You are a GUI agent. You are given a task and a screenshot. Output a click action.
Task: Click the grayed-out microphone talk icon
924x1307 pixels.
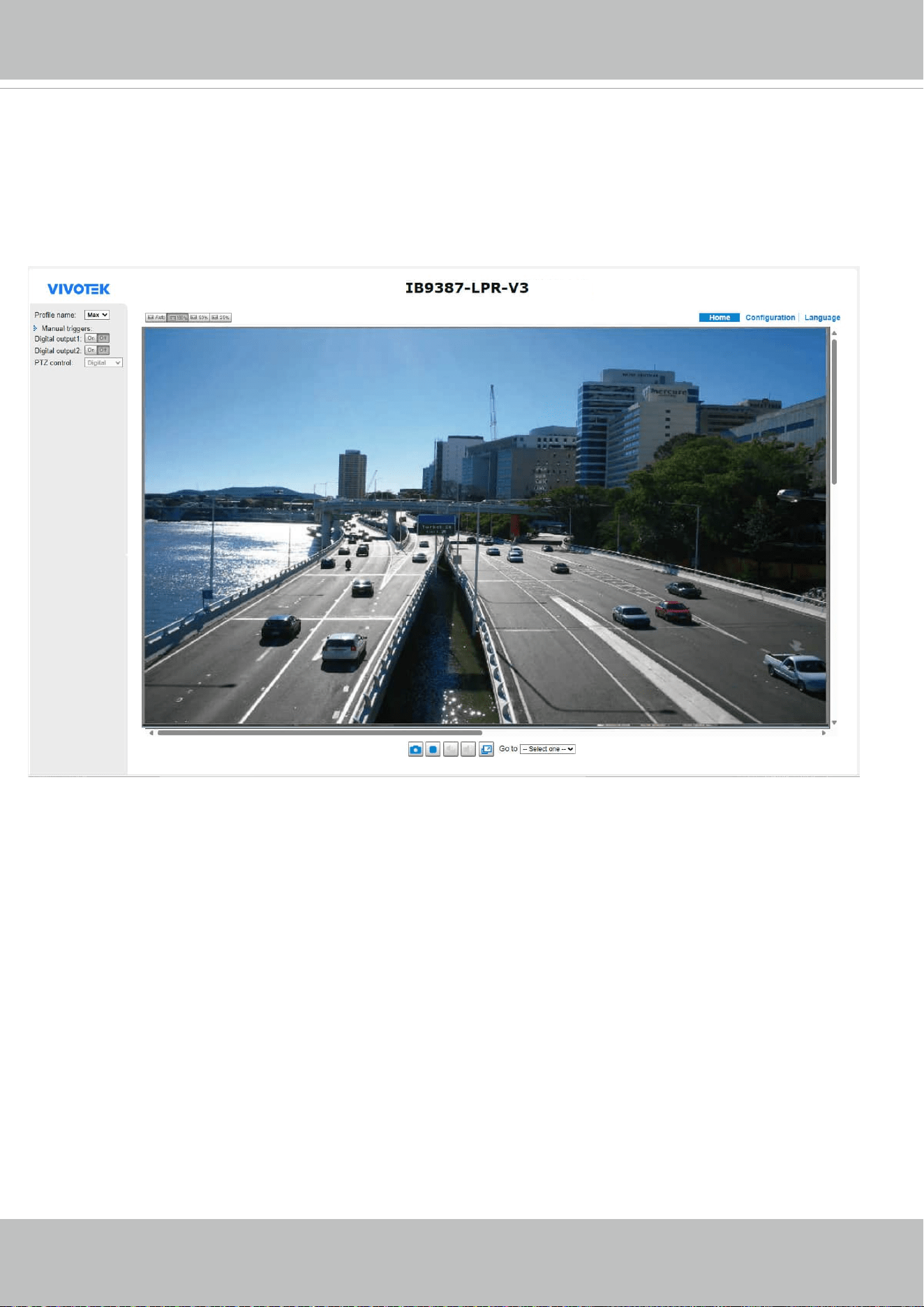pos(468,749)
